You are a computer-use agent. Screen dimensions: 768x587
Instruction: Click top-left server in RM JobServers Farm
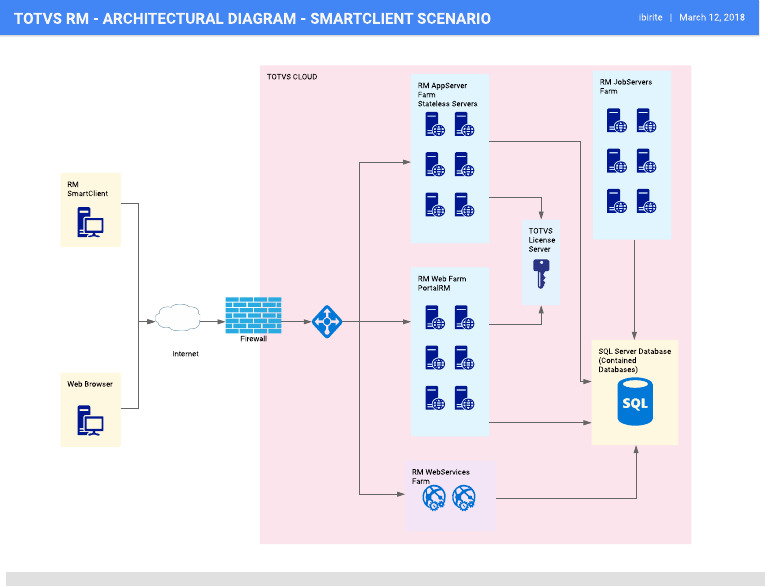(x=617, y=121)
